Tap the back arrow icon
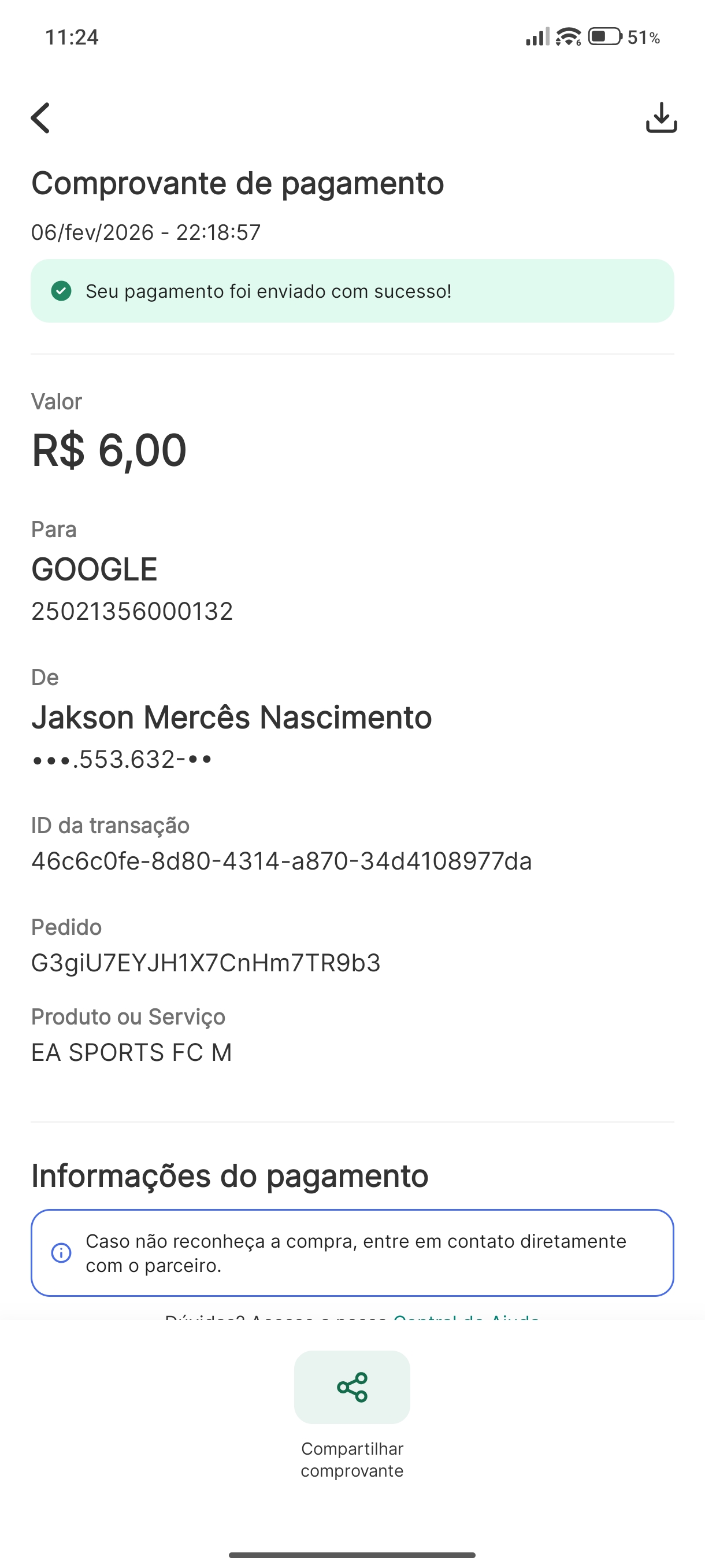The image size is (705, 1568). pyautogui.click(x=41, y=117)
